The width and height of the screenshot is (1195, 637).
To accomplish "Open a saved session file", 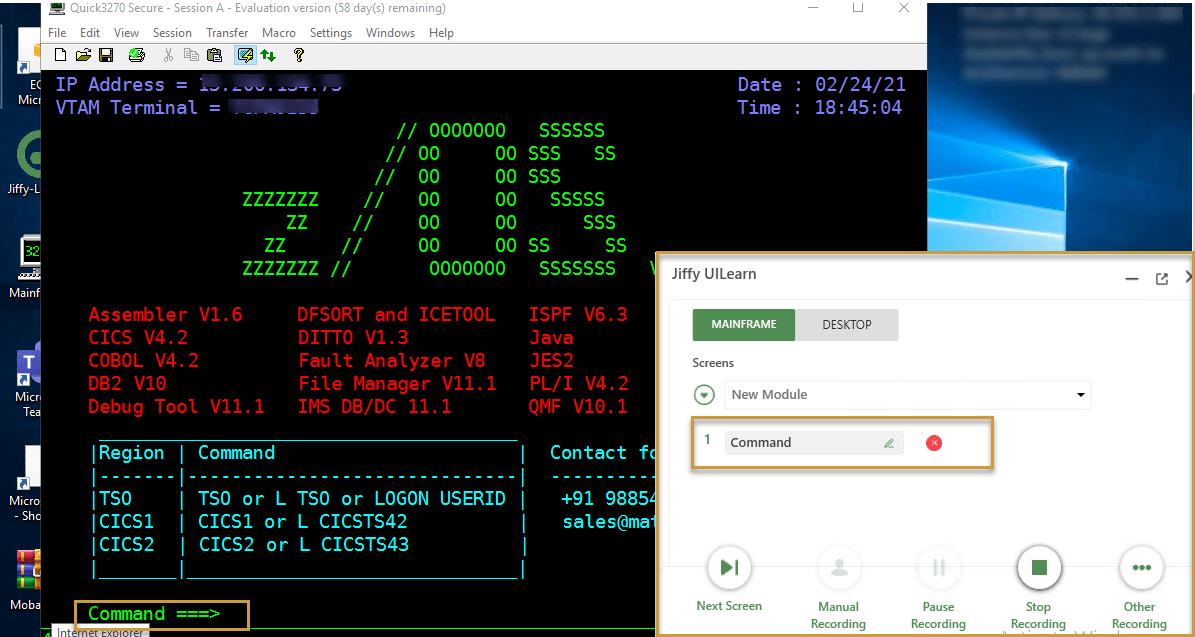I will click(x=83, y=55).
